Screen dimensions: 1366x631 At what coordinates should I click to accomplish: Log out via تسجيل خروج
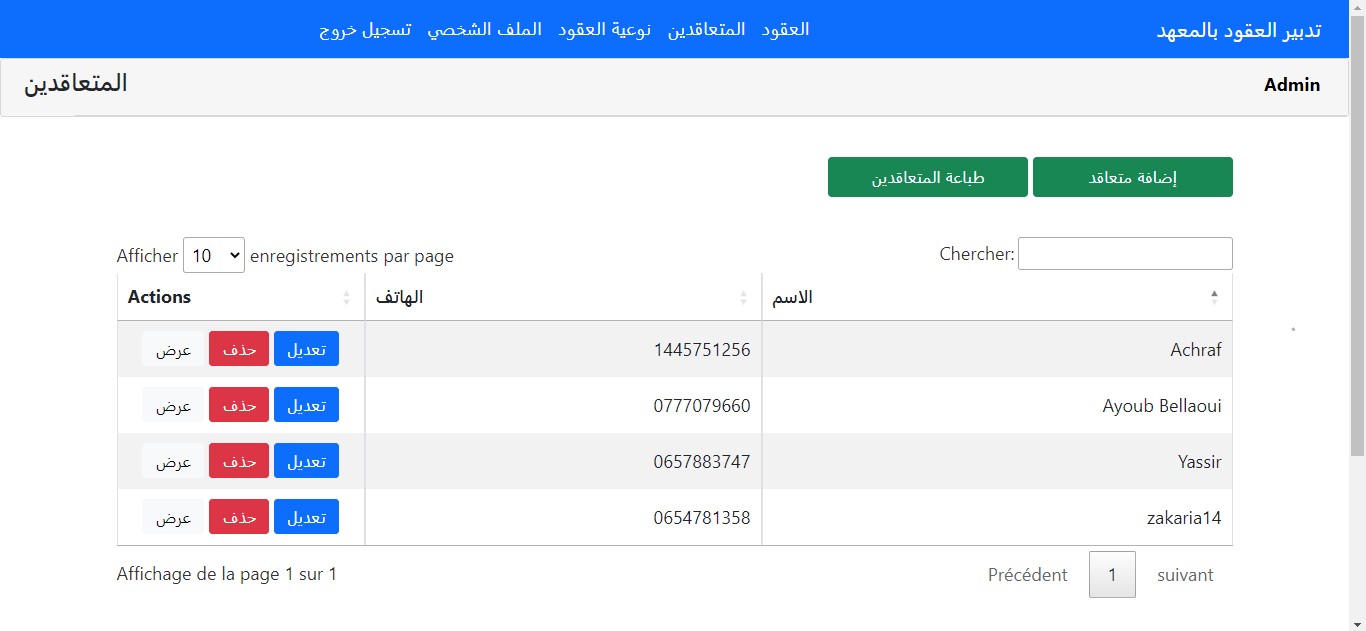click(x=365, y=29)
